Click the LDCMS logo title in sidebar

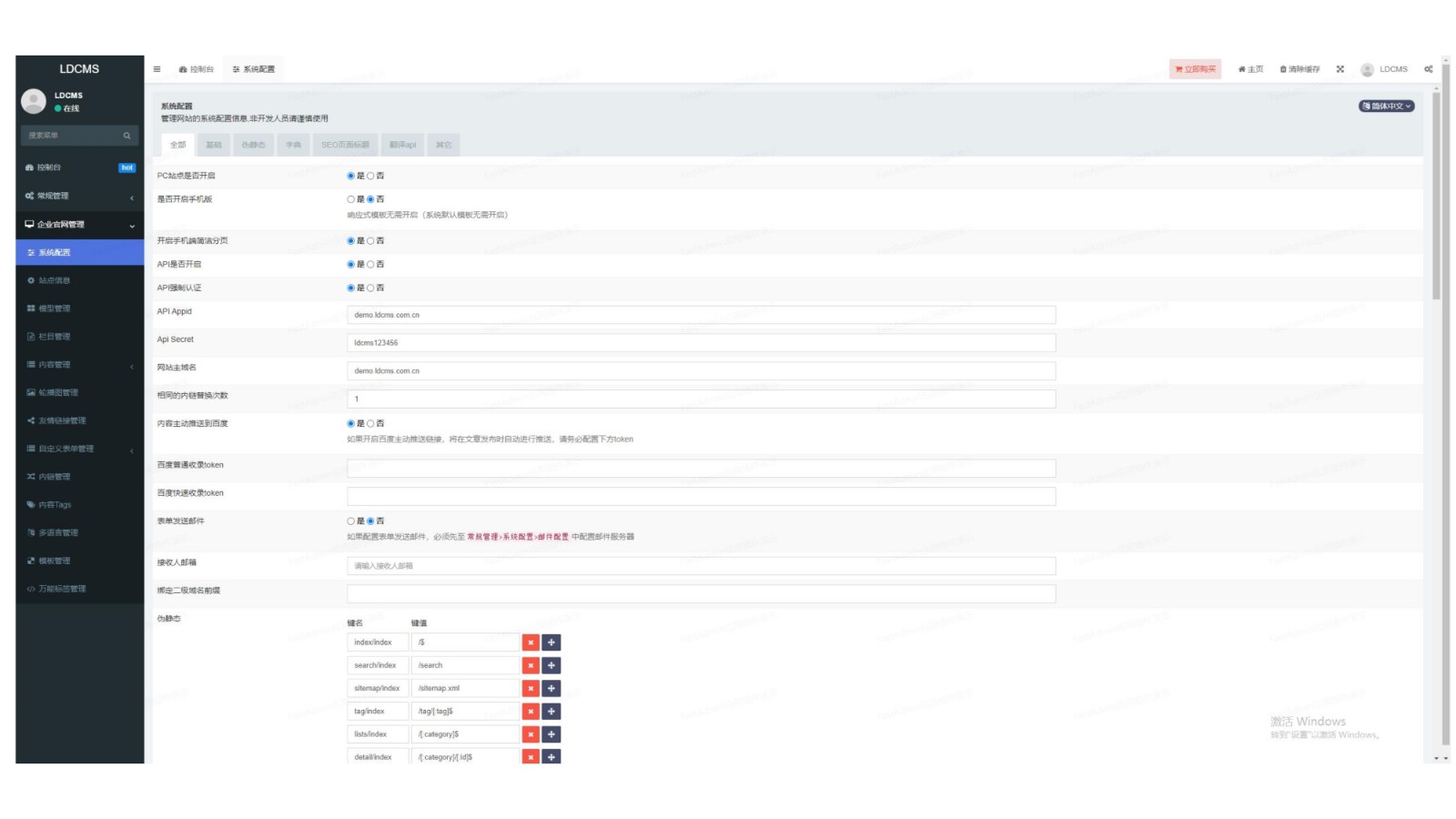tap(79, 69)
